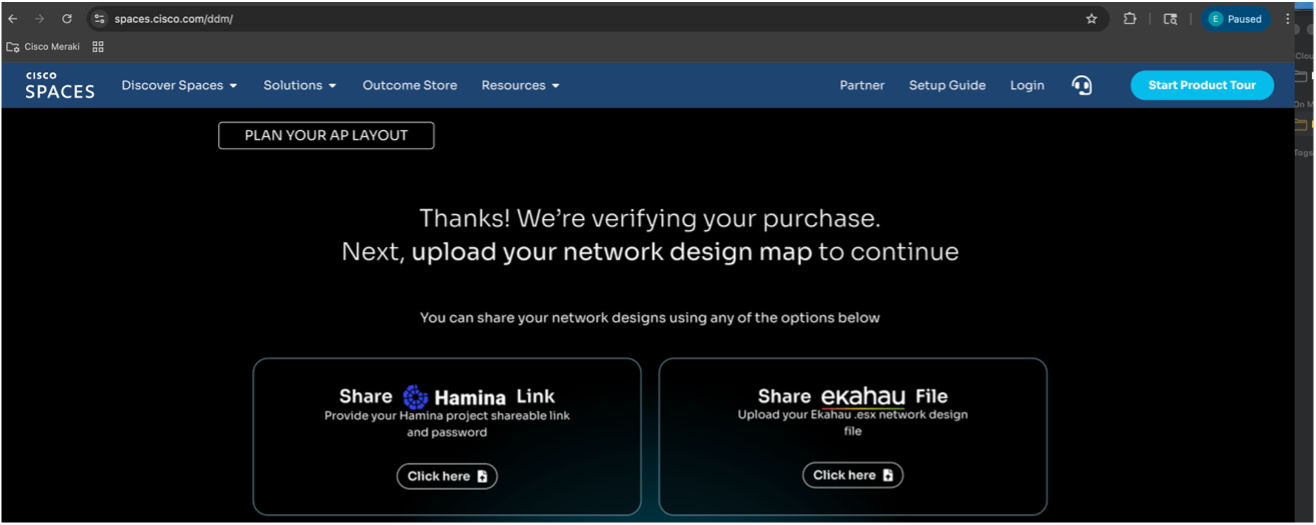Expand the Resources dropdown menu
Image resolution: width=1316 pixels, height=525 pixels.
pyautogui.click(x=520, y=85)
